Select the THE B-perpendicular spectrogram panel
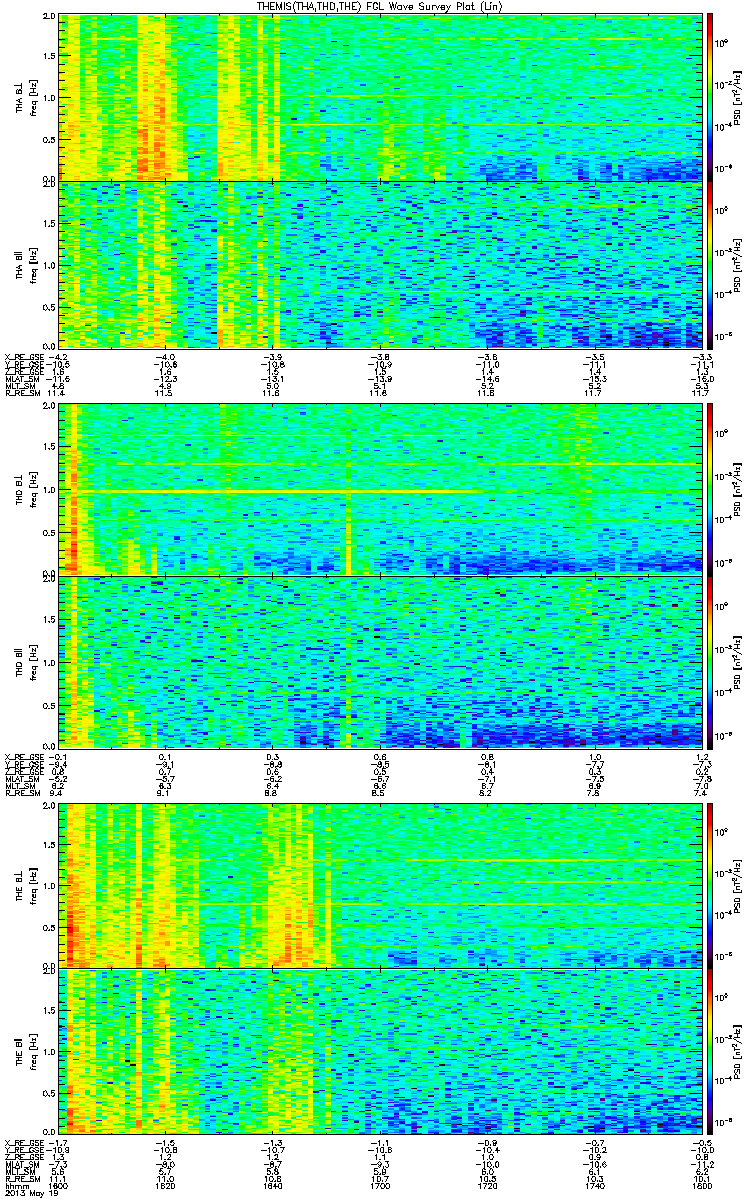750x1200 pixels. [380, 884]
